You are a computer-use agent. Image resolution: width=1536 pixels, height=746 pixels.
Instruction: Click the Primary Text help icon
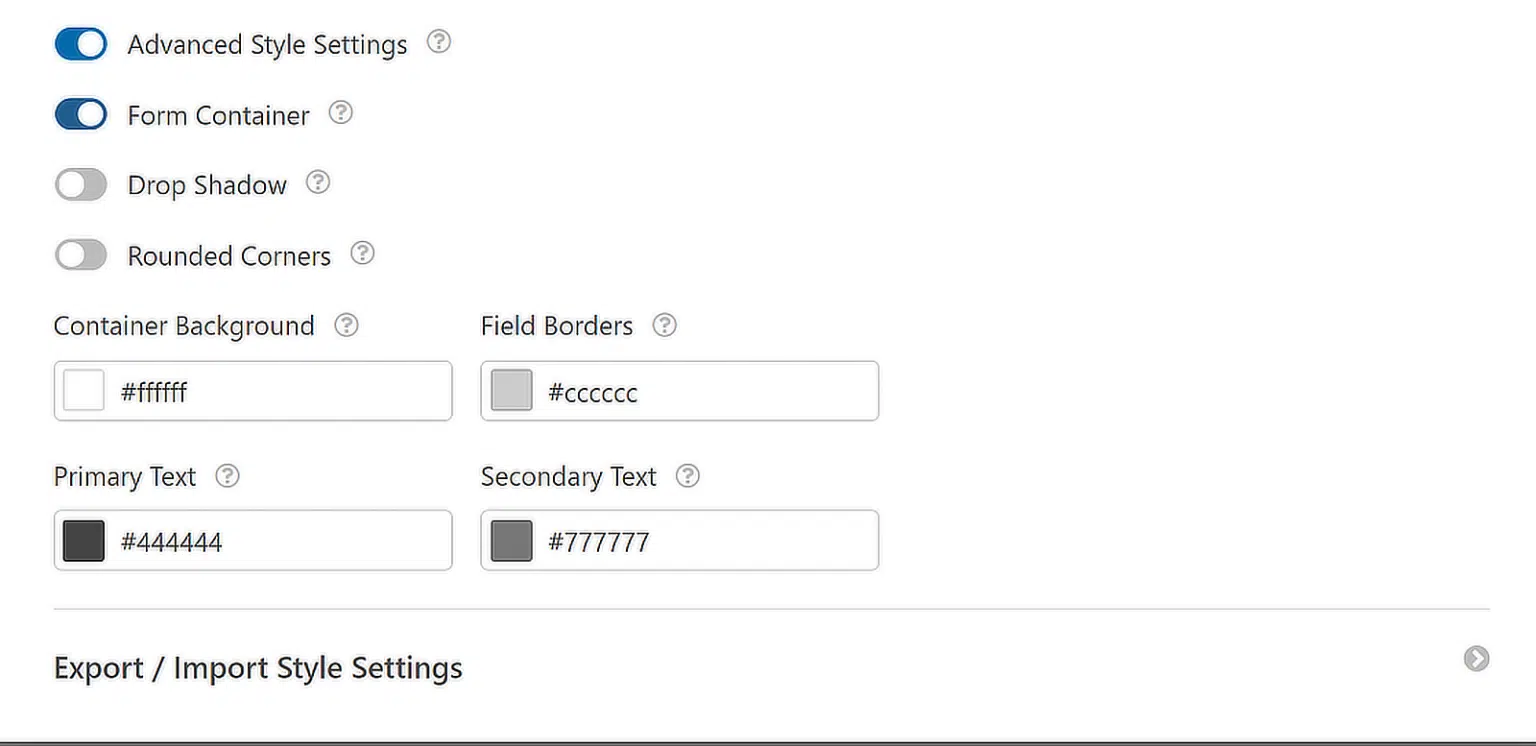(228, 476)
